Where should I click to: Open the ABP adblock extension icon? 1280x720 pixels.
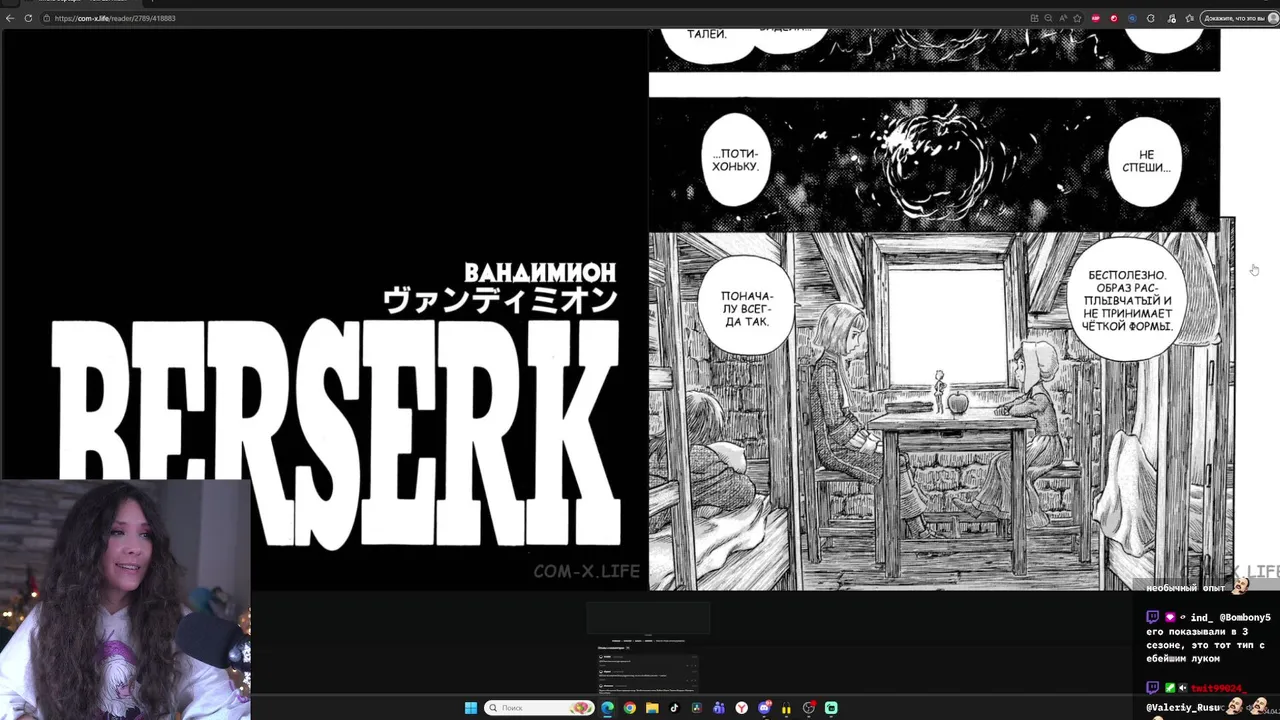point(1096,18)
